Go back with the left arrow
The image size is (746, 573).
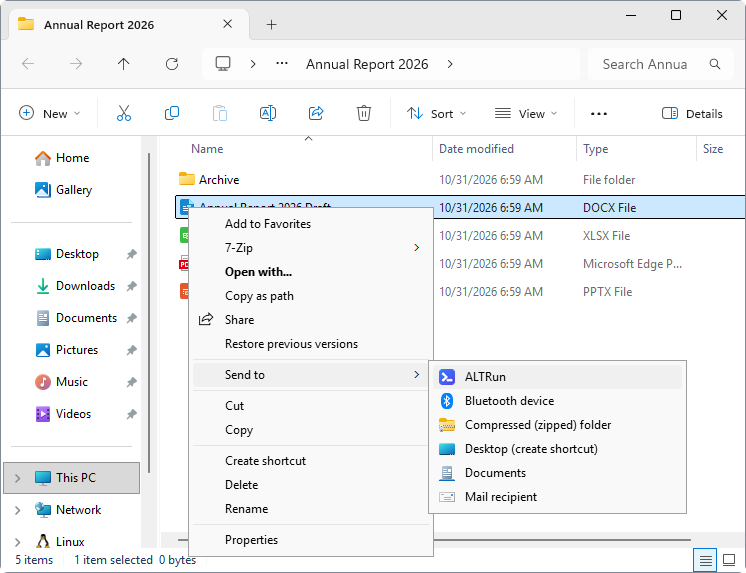(28, 64)
